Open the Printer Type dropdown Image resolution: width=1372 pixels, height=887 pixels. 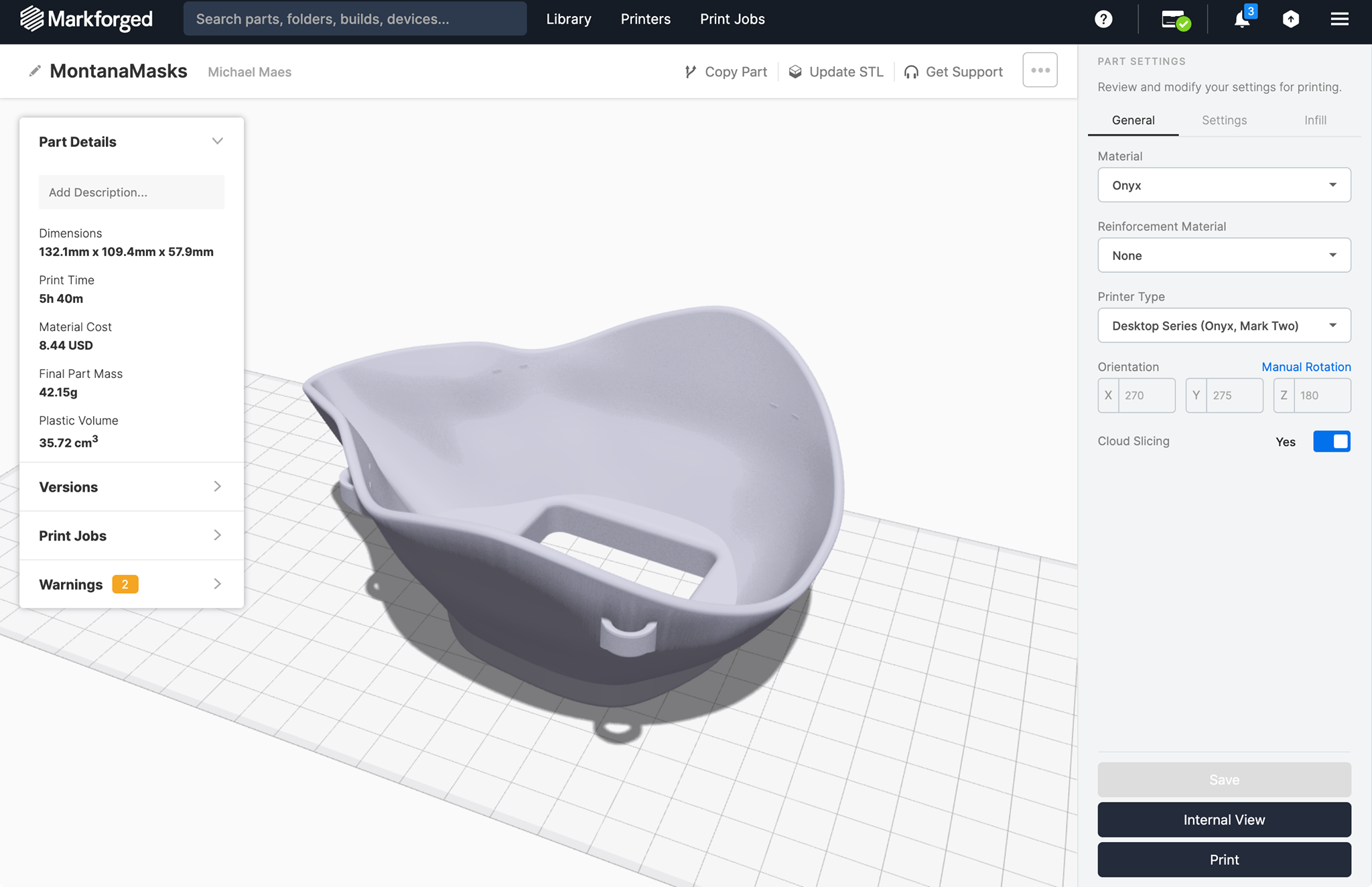(x=1223, y=326)
